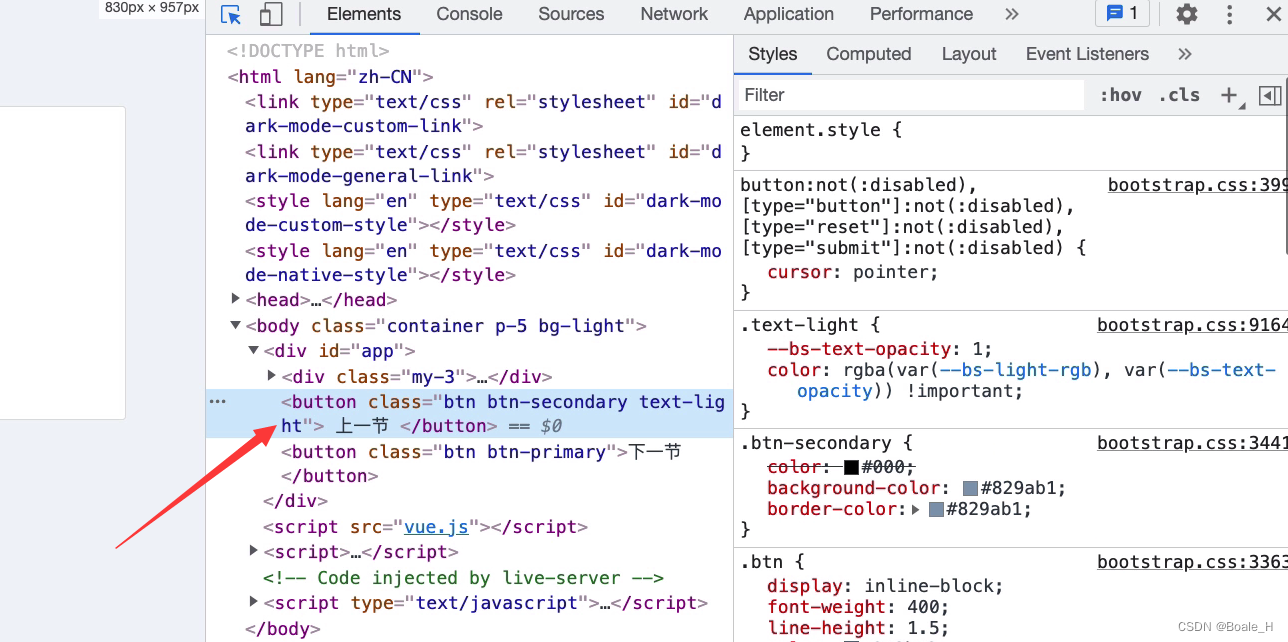Open the Network tab

674,14
